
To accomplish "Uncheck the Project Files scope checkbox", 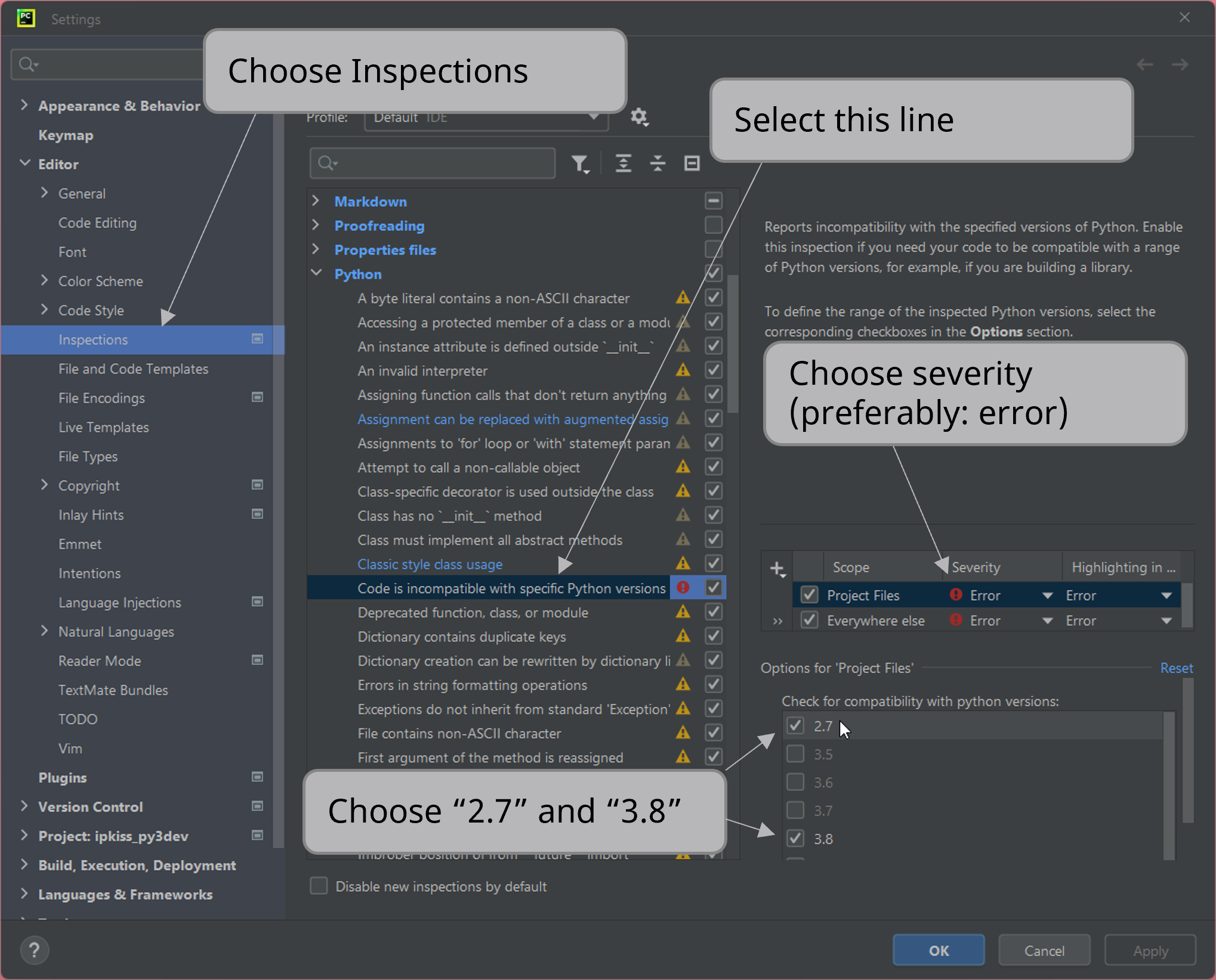I will click(x=809, y=595).
